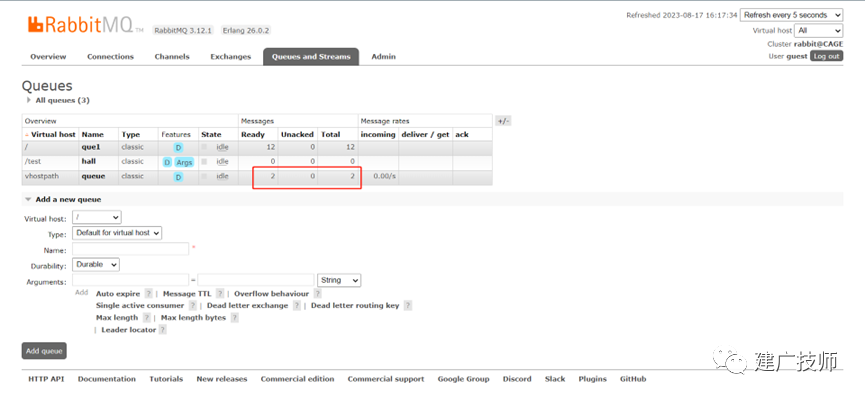
Task: Expand the All queues (3) section
Action: 57,100
